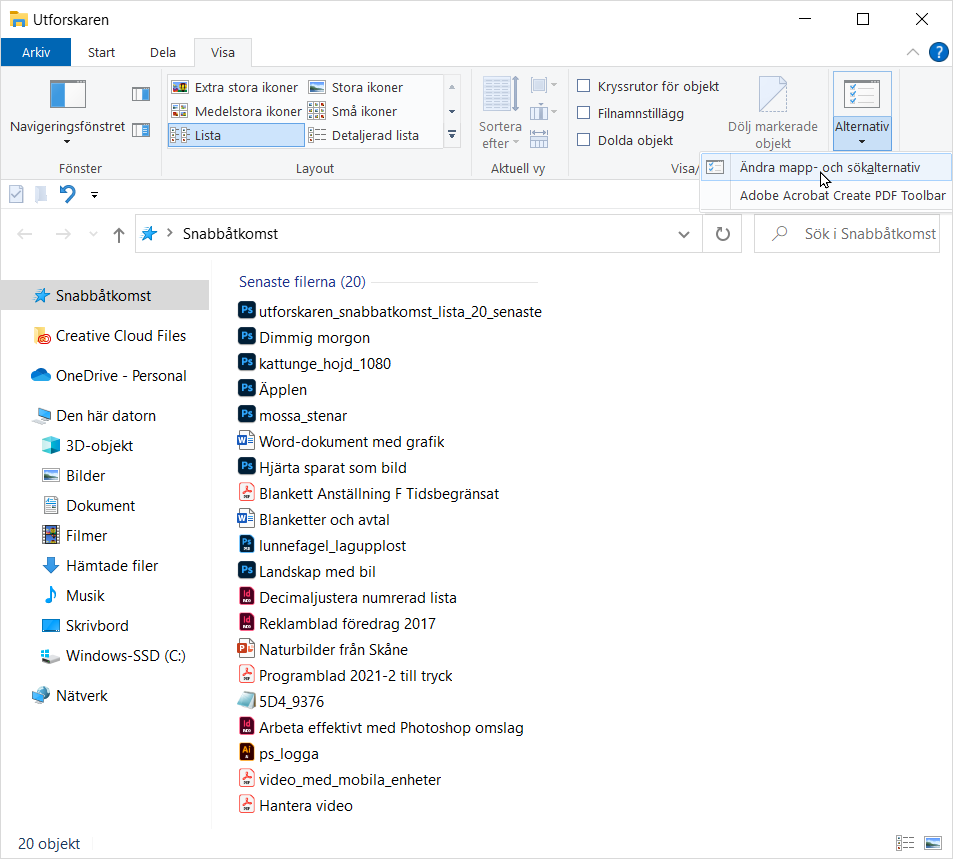Collapse the ribbon with the chevron
The width and height of the screenshot is (953, 859).
point(912,52)
